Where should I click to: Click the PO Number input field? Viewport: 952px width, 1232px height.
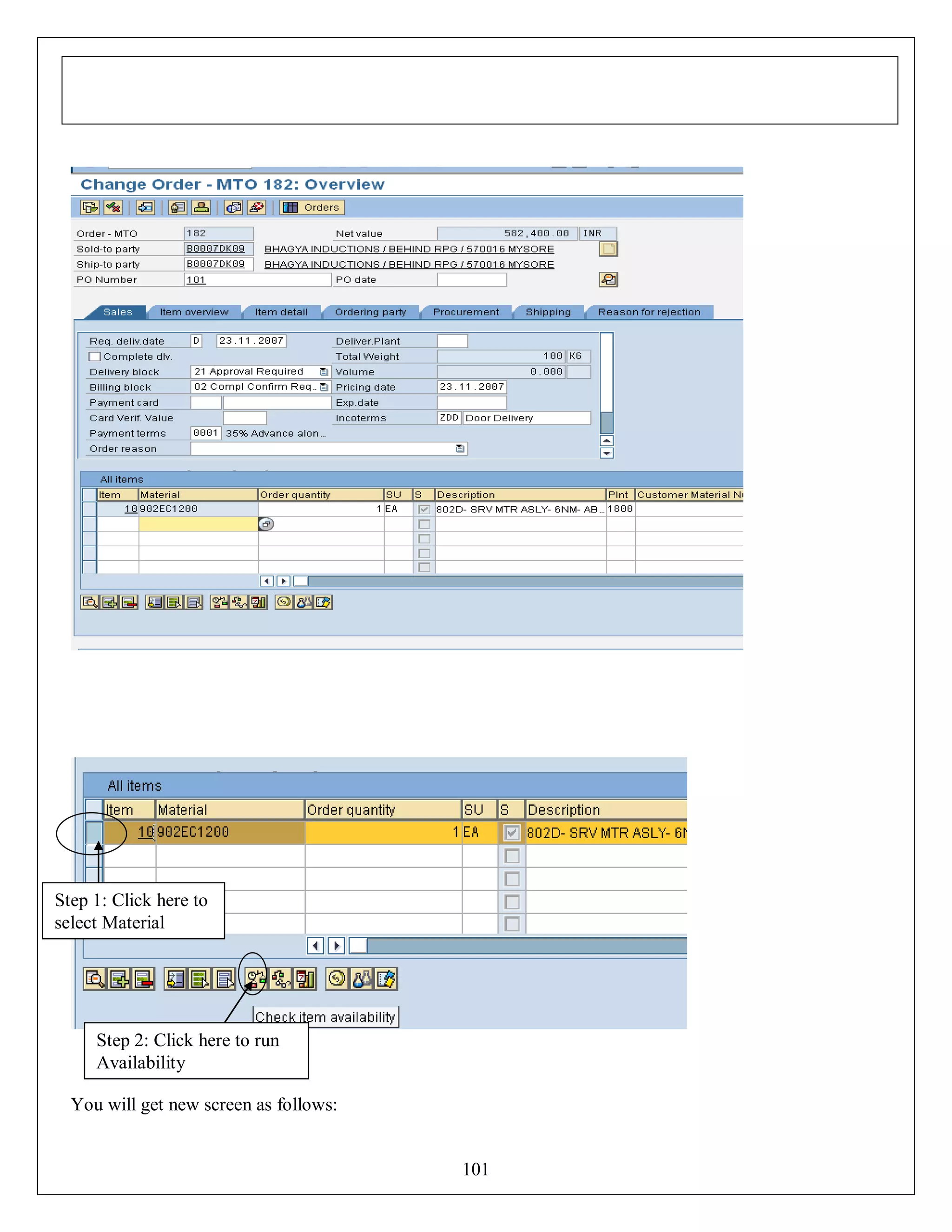click(257, 280)
